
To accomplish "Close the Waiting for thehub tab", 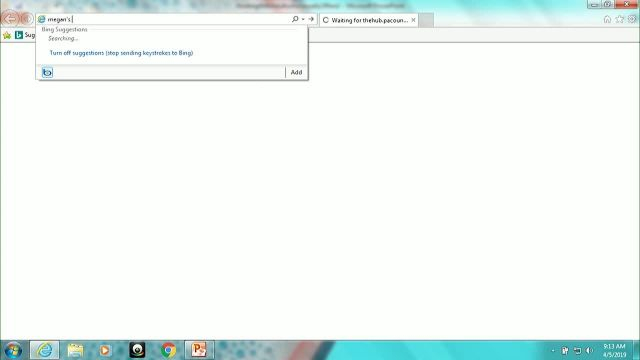I will [413, 20].
